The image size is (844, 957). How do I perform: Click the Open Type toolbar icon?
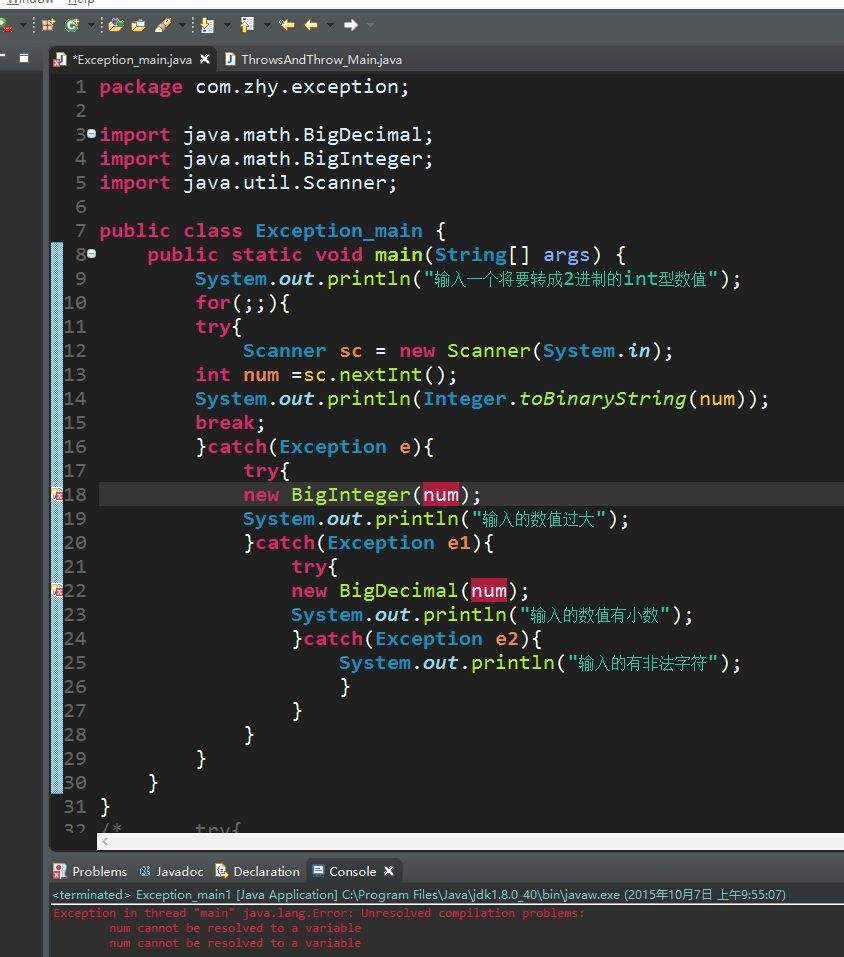[x=116, y=25]
